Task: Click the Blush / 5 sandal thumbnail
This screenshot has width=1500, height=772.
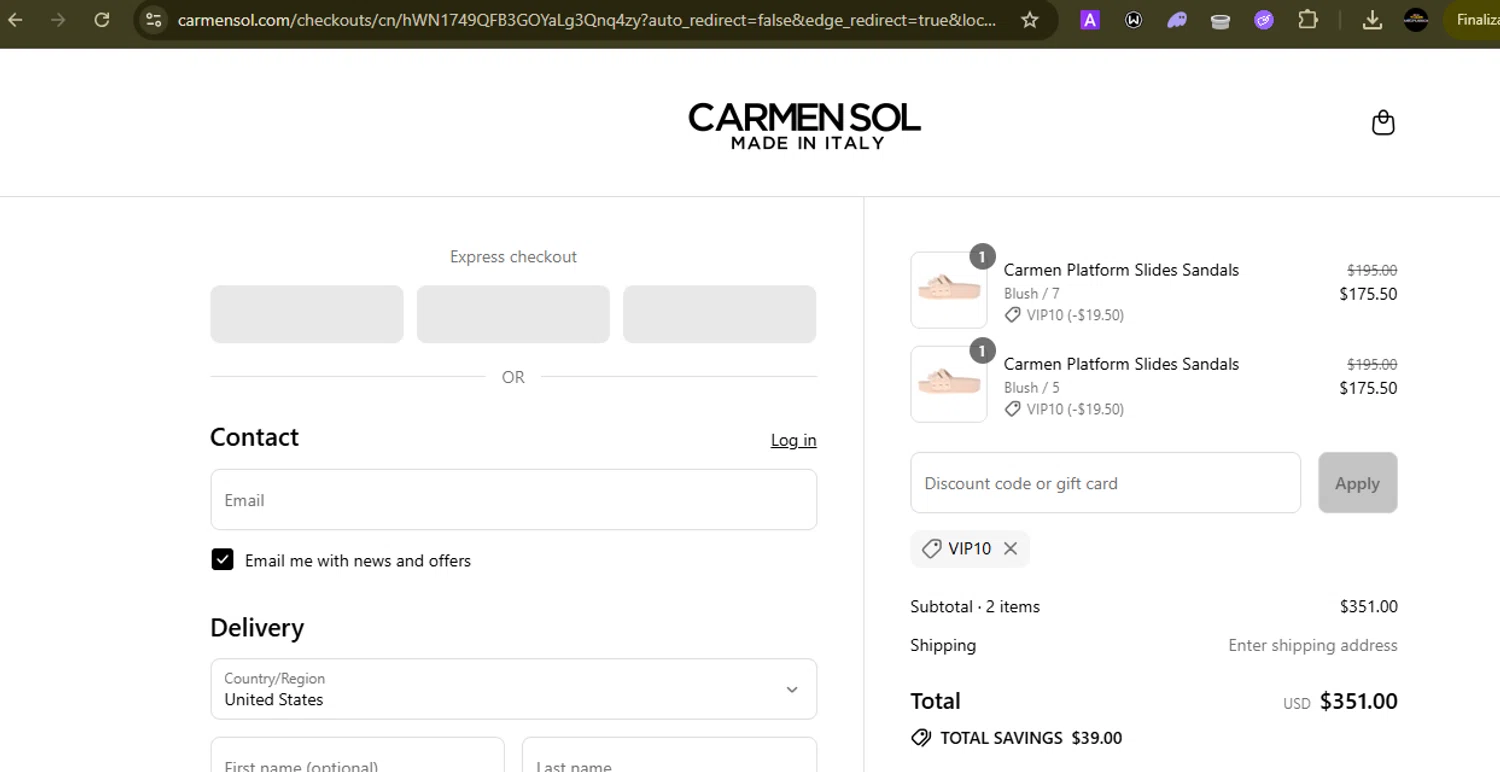Action: [x=949, y=384]
